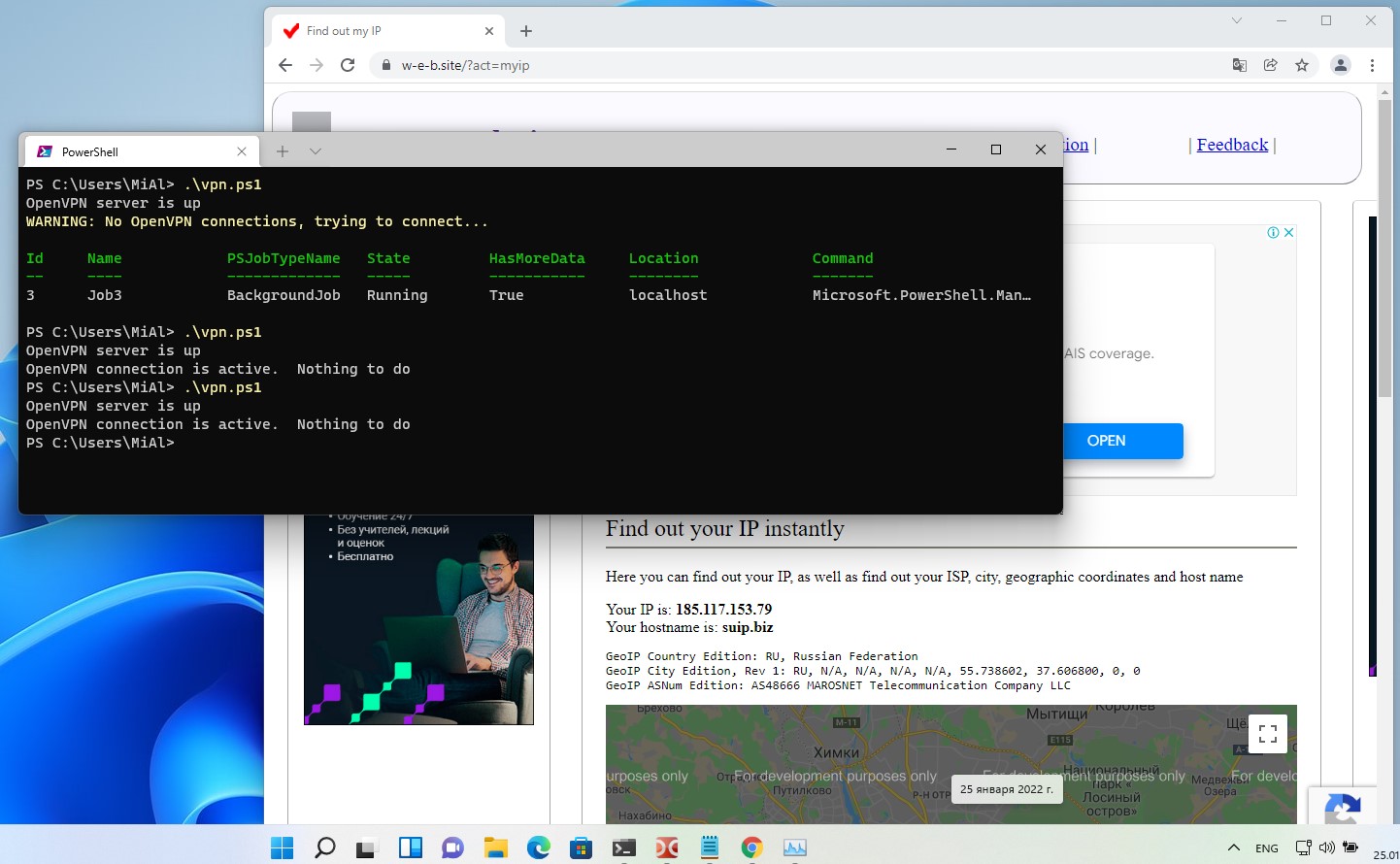Viewport: 1400px width, 864px height.
Task: Open the volume control in system tray
Action: 1326,847
